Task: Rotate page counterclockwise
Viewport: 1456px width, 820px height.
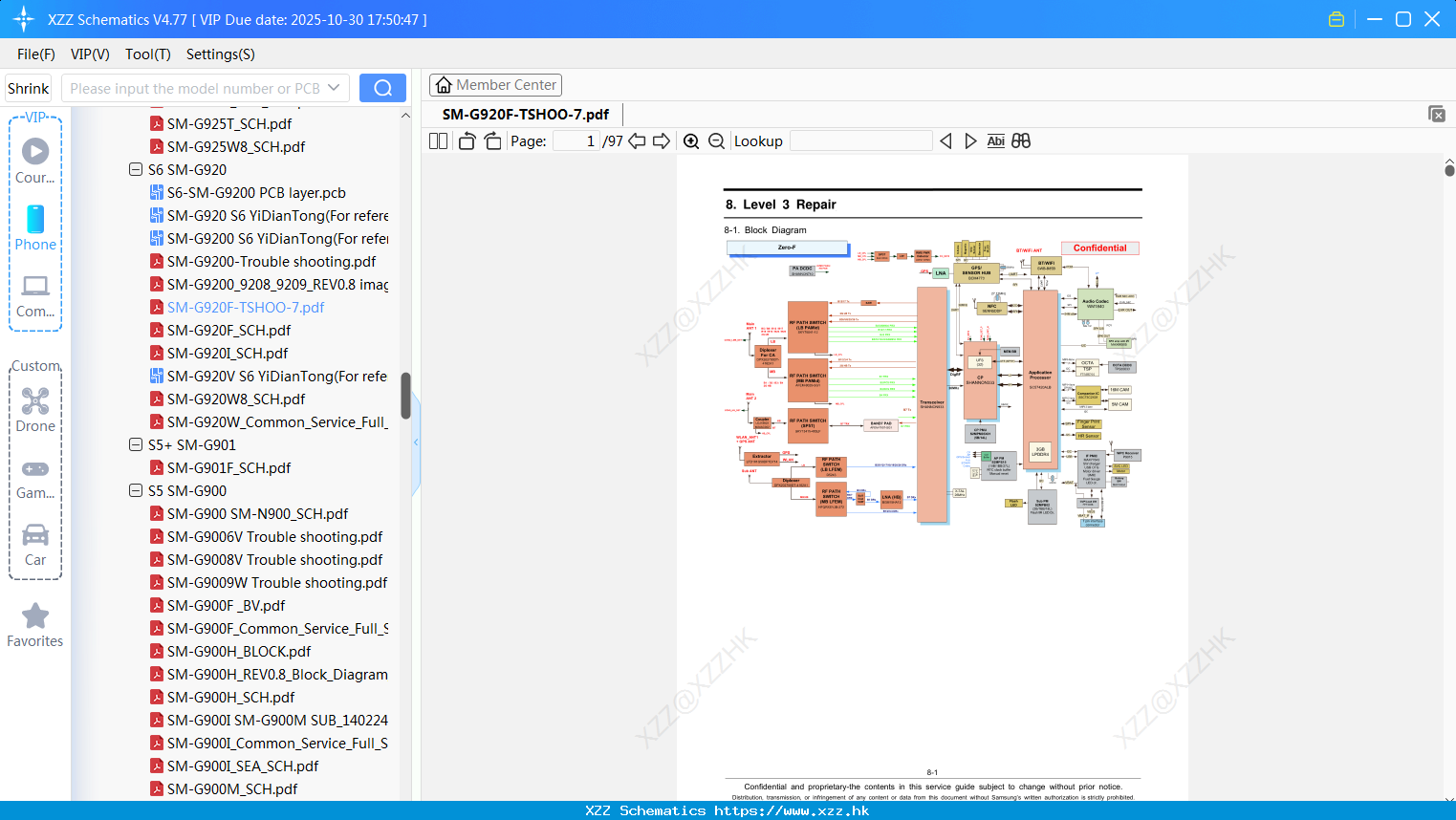Action: [467, 141]
